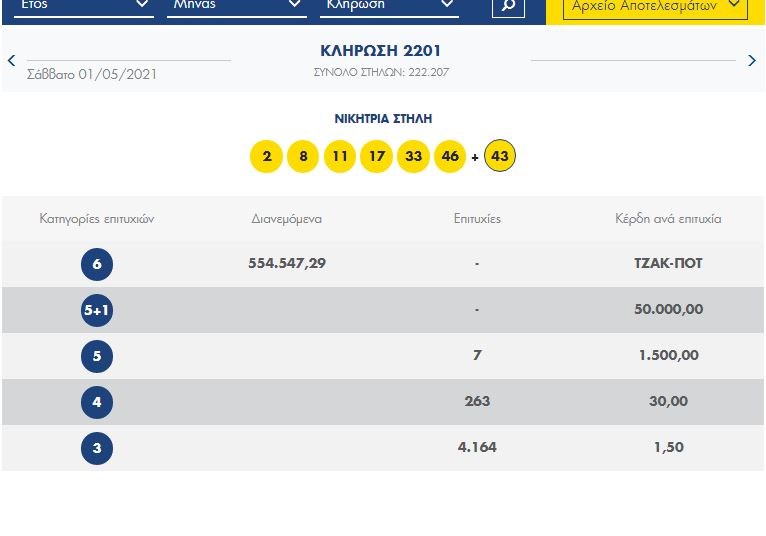Select the category 5 circle badge
This screenshot has width=766, height=536.
pos(97,356)
